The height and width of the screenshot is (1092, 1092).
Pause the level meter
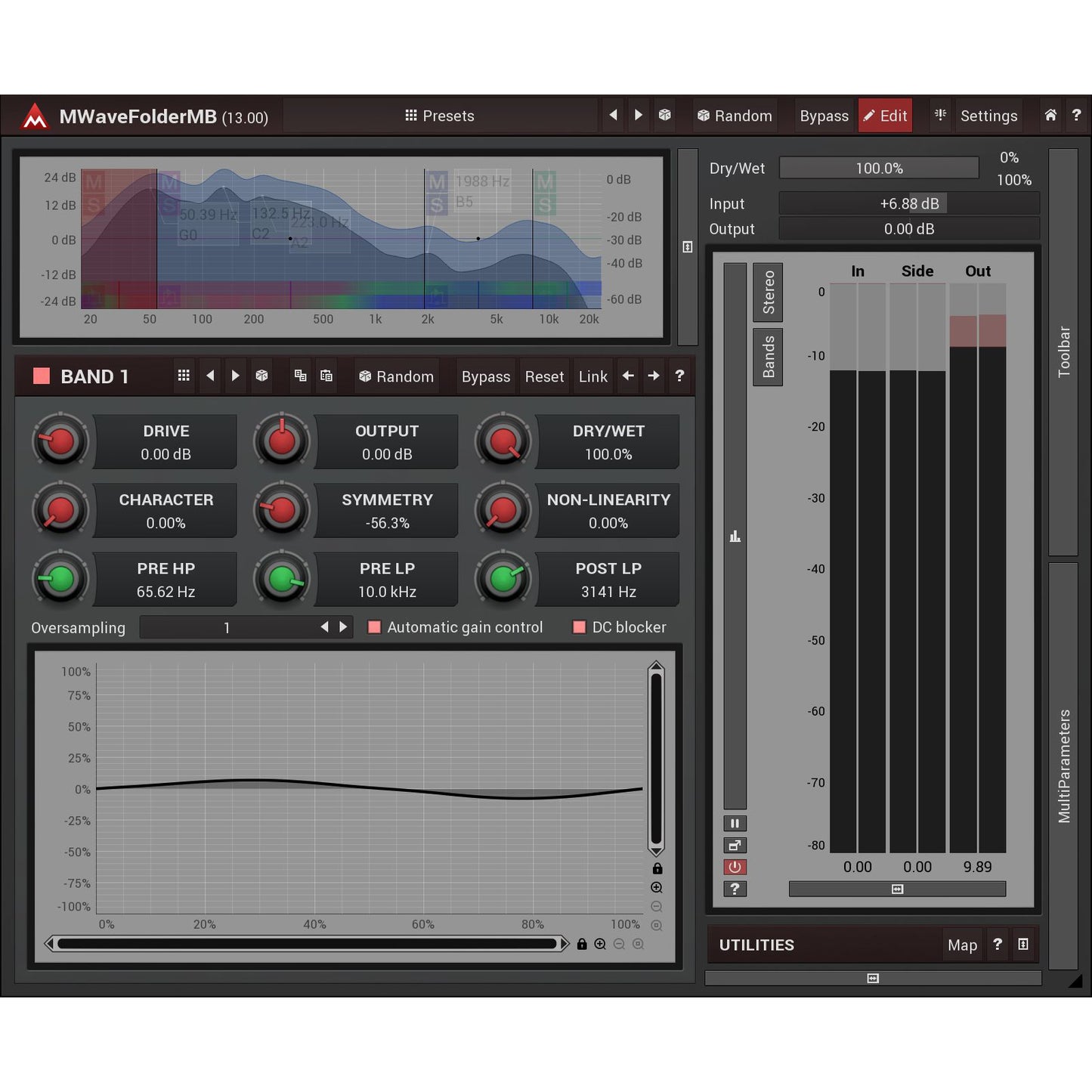point(735,824)
